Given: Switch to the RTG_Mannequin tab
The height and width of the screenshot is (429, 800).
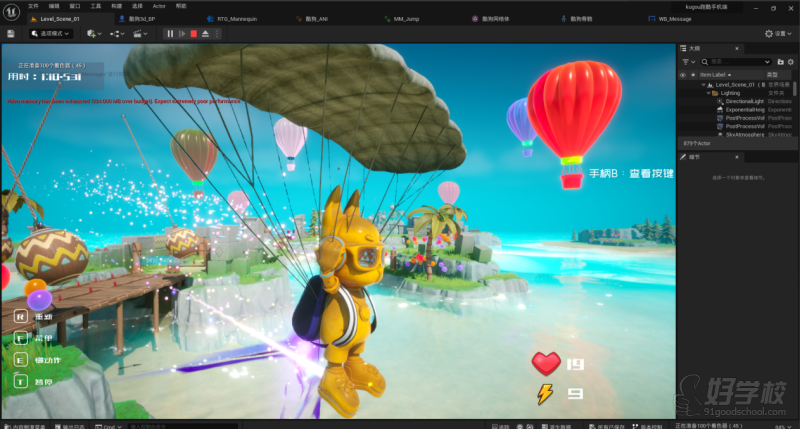Looking at the screenshot, I should click(x=235, y=18).
